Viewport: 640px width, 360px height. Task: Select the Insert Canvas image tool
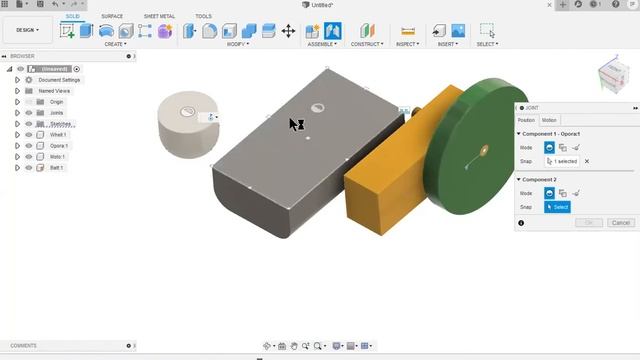458,31
